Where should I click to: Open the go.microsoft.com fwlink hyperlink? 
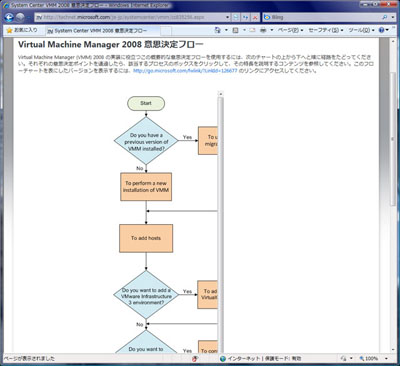coord(185,71)
